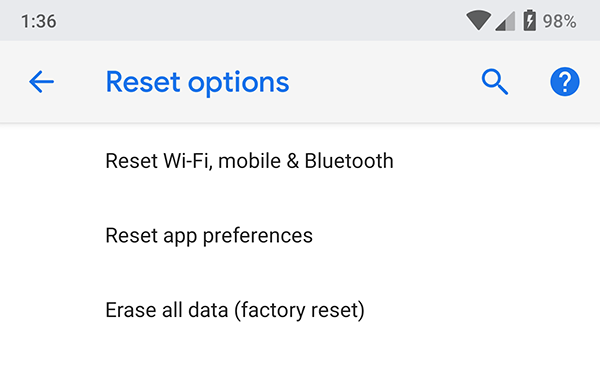Image resolution: width=600 pixels, height=367 pixels.
Task: Select Erase all data (factory reset)
Action: tap(300, 310)
